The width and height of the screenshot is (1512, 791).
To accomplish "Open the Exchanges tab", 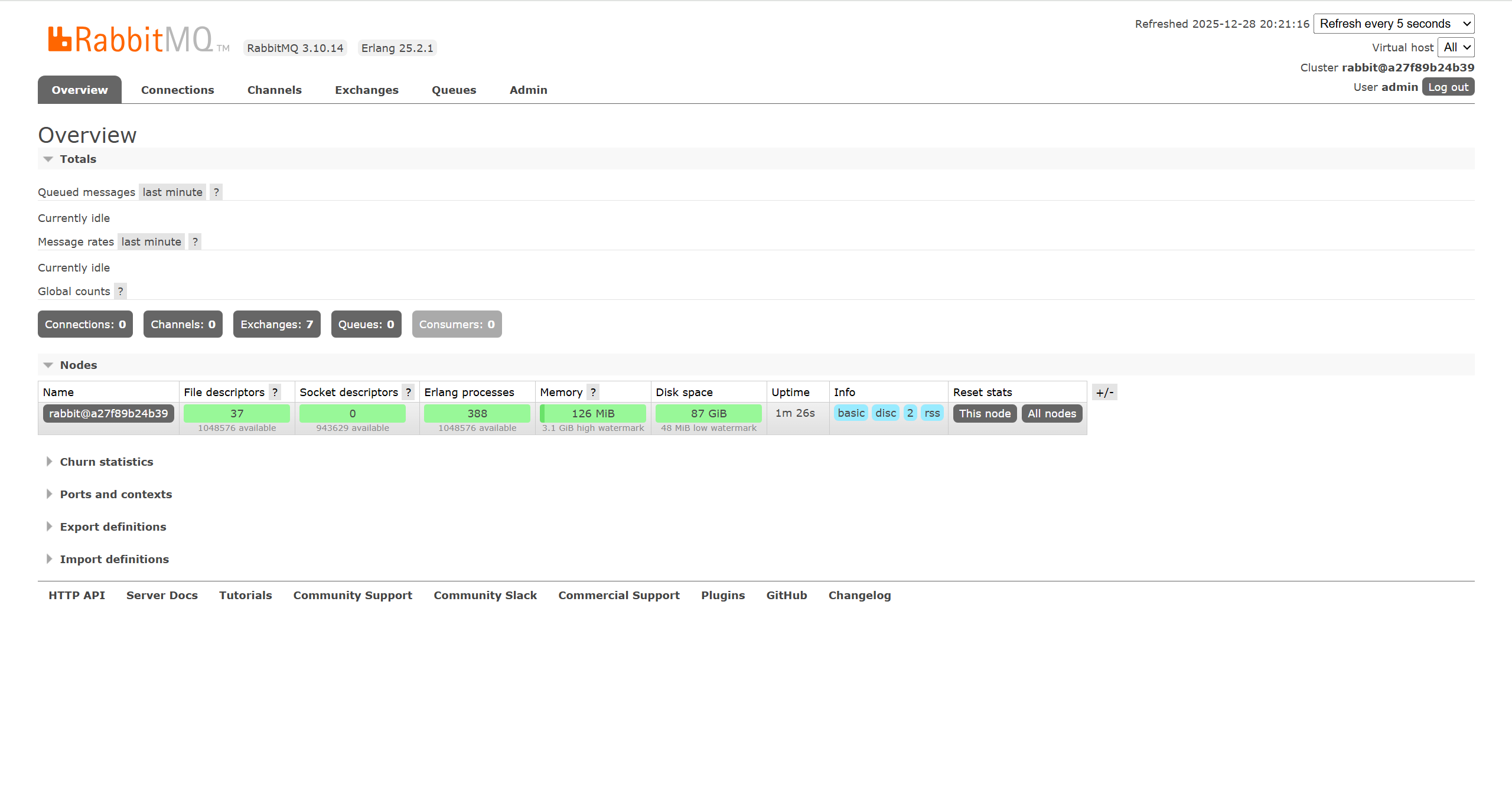I will [366, 90].
